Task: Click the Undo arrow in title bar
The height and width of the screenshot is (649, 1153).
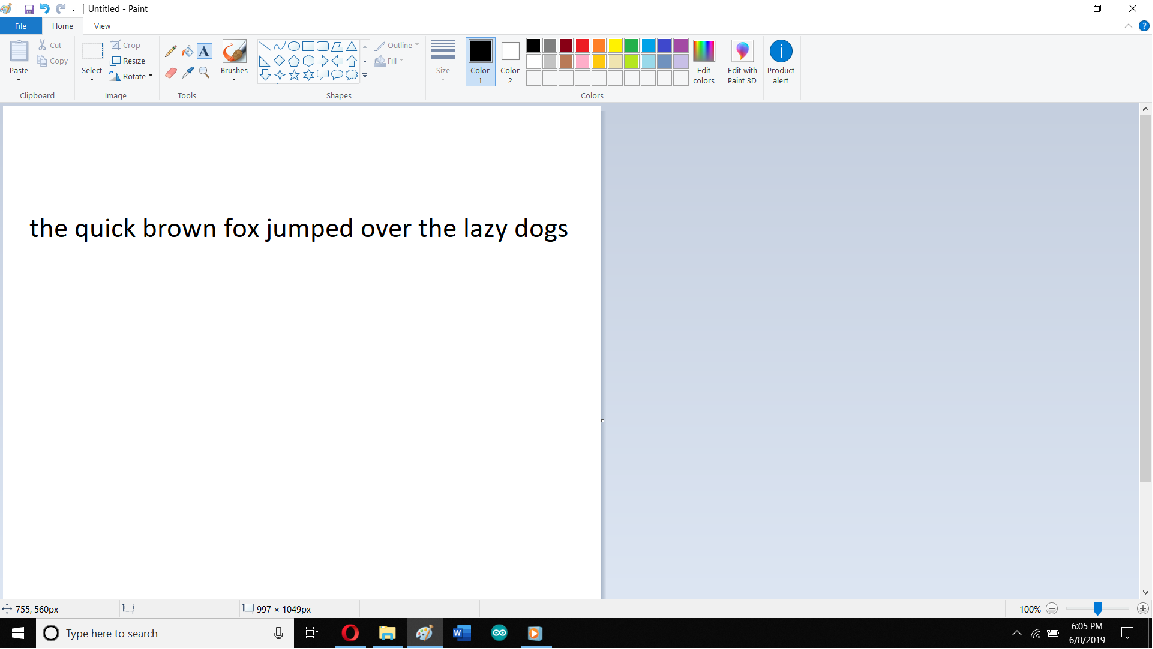Action: click(45, 9)
